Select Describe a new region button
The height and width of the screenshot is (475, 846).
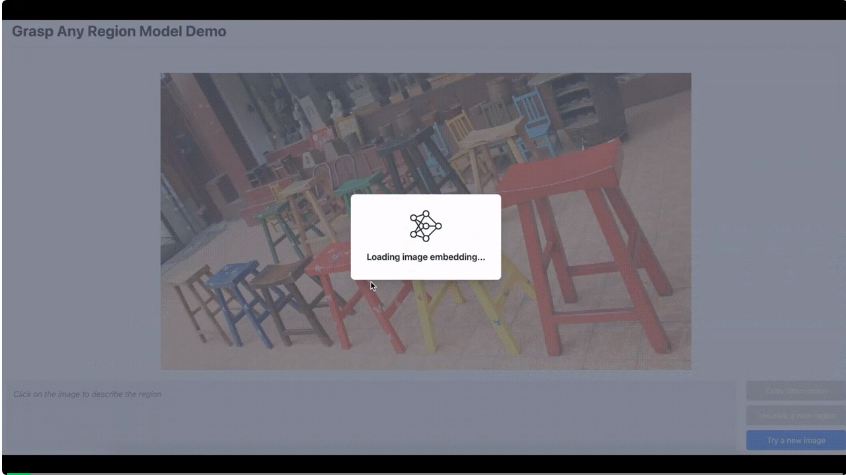pyautogui.click(x=795, y=415)
